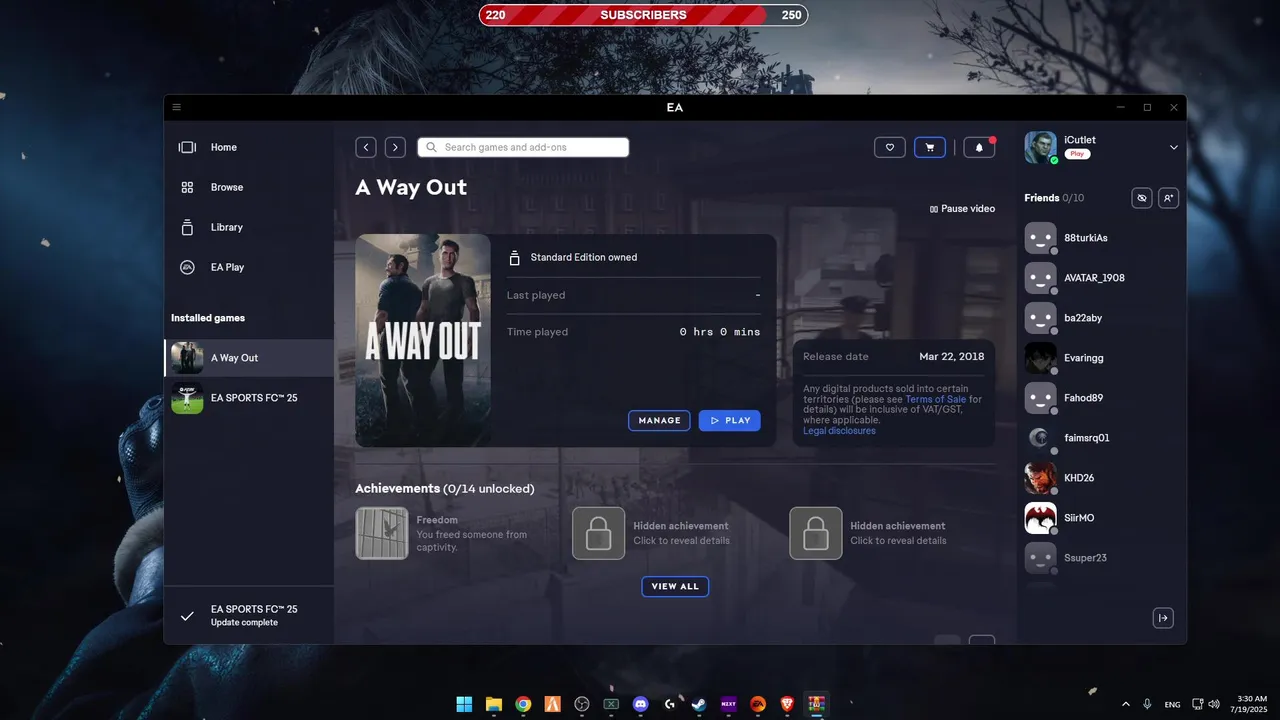Open the wishlist heart icon

pos(890,147)
